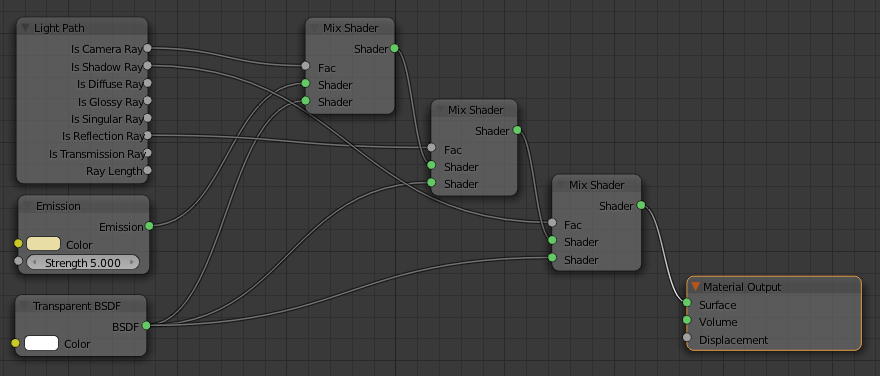This screenshot has height=376, width=880.
Task: Collapse the Transparent BSDF node
Action: (24, 306)
